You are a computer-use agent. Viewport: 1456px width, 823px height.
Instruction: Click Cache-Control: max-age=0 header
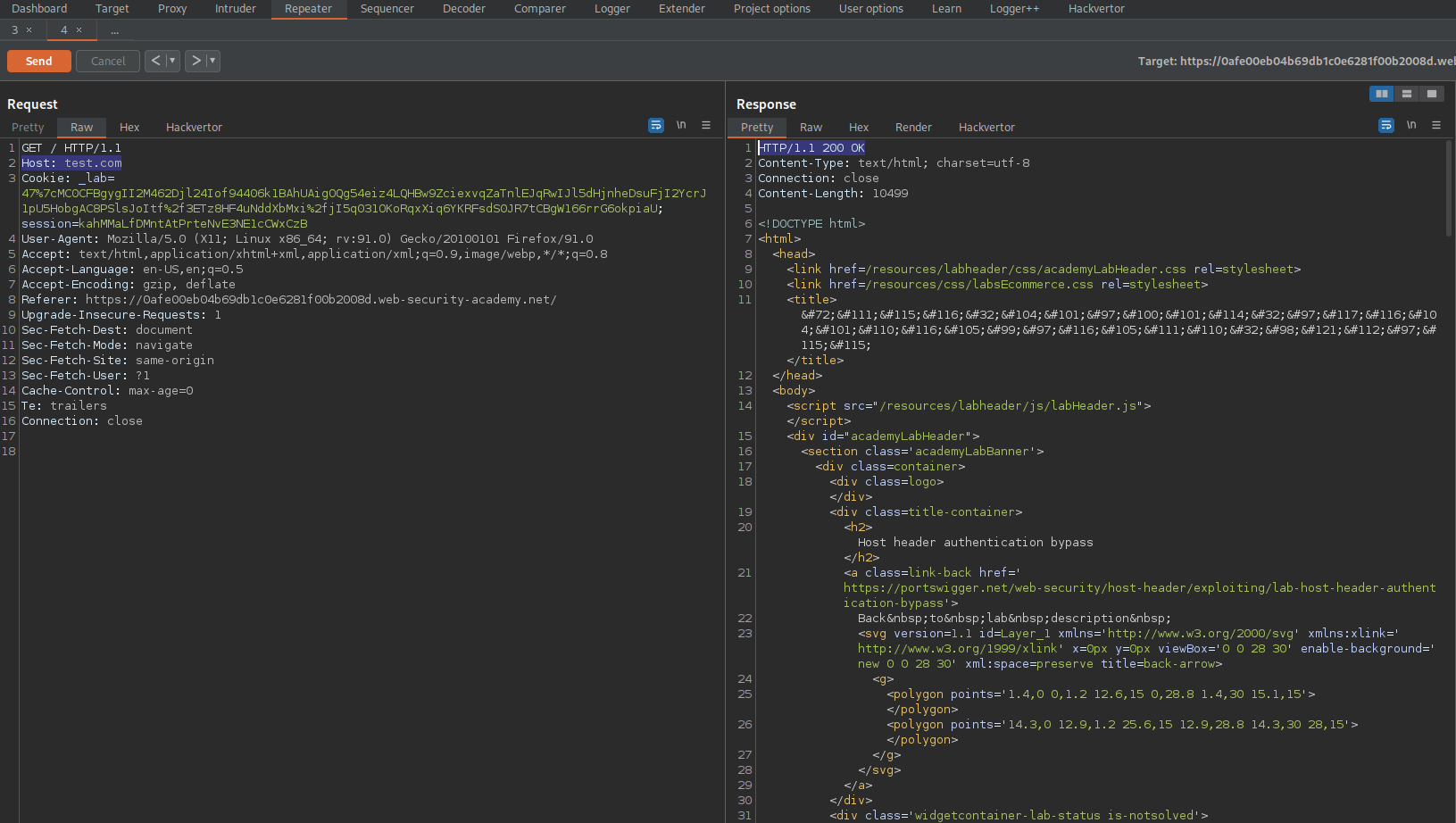(107, 390)
